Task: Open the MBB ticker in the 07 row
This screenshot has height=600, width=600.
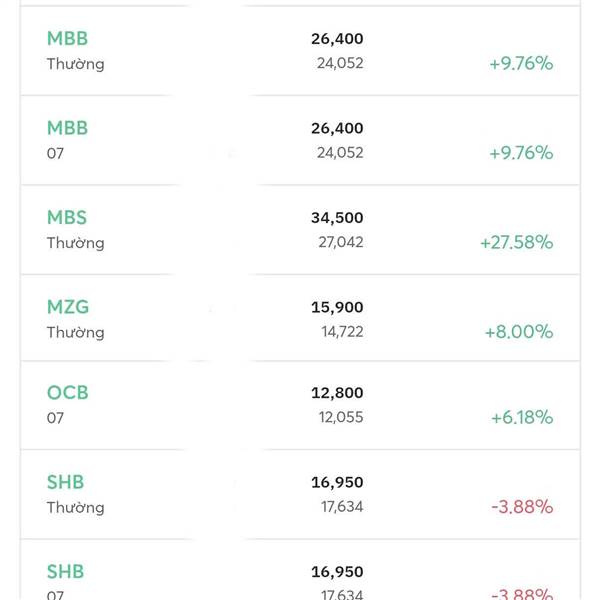Action: 67,128
